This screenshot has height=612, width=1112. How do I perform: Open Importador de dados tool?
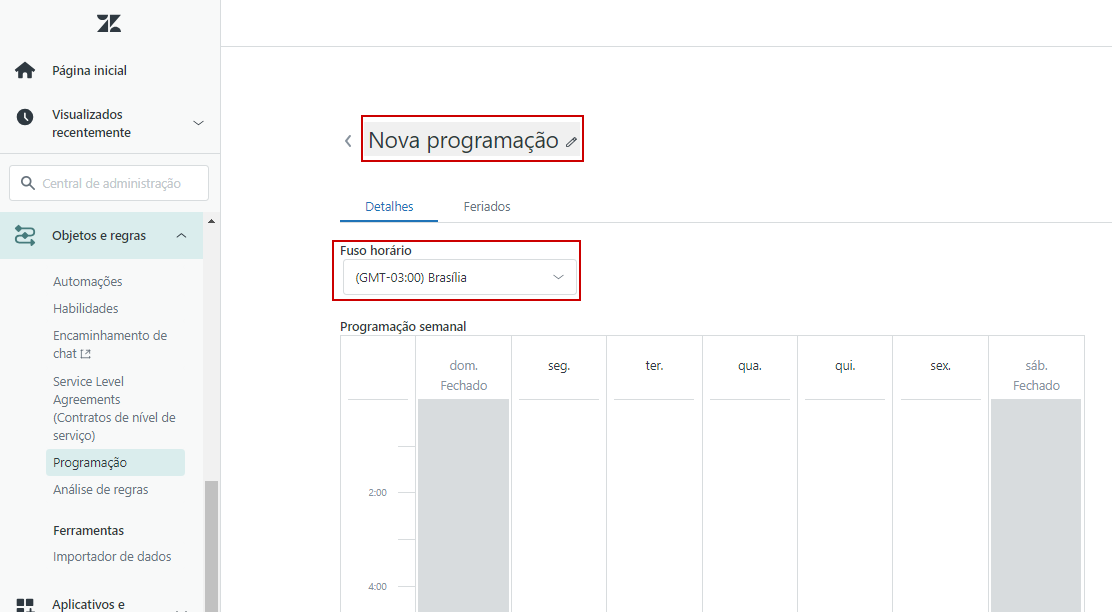[x=112, y=557]
